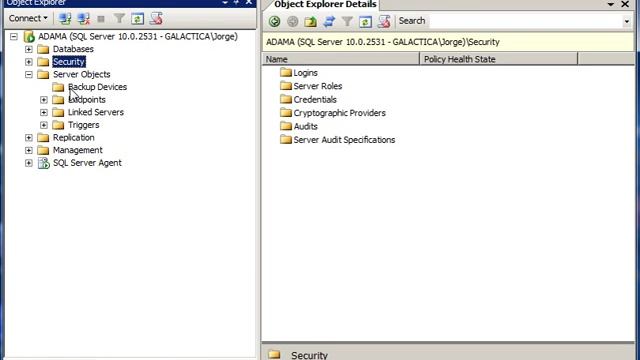The image size is (640, 360).
Task: Click the Forward arrow in Details toolbar
Action: pyautogui.click(x=293, y=21)
